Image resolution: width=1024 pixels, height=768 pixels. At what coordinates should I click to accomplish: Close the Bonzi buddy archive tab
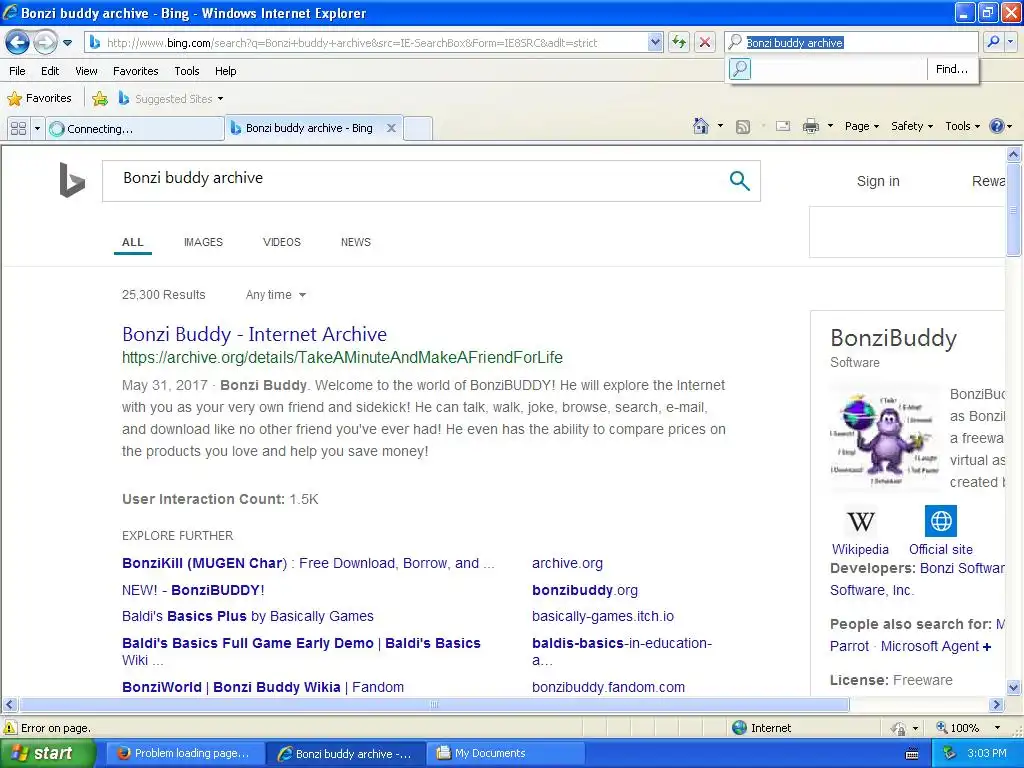click(391, 128)
